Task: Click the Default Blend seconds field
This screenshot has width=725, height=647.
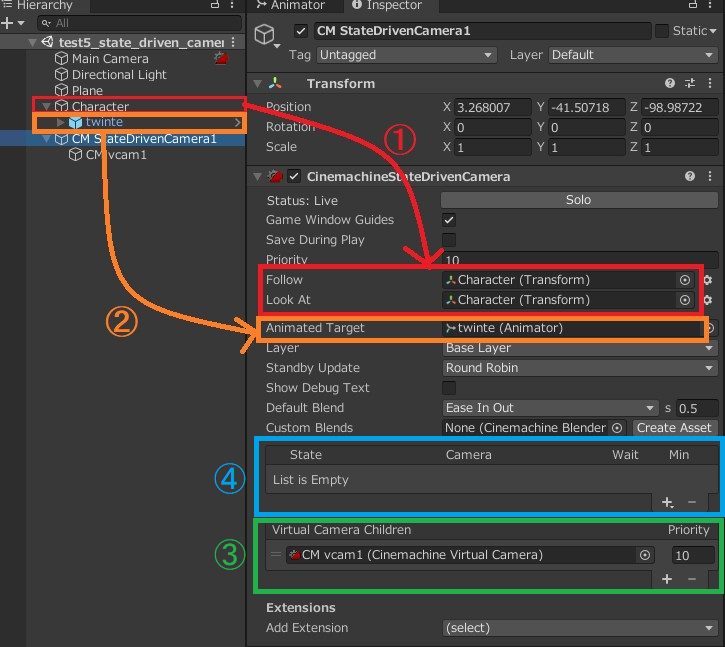Action: (x=697, y=408)
